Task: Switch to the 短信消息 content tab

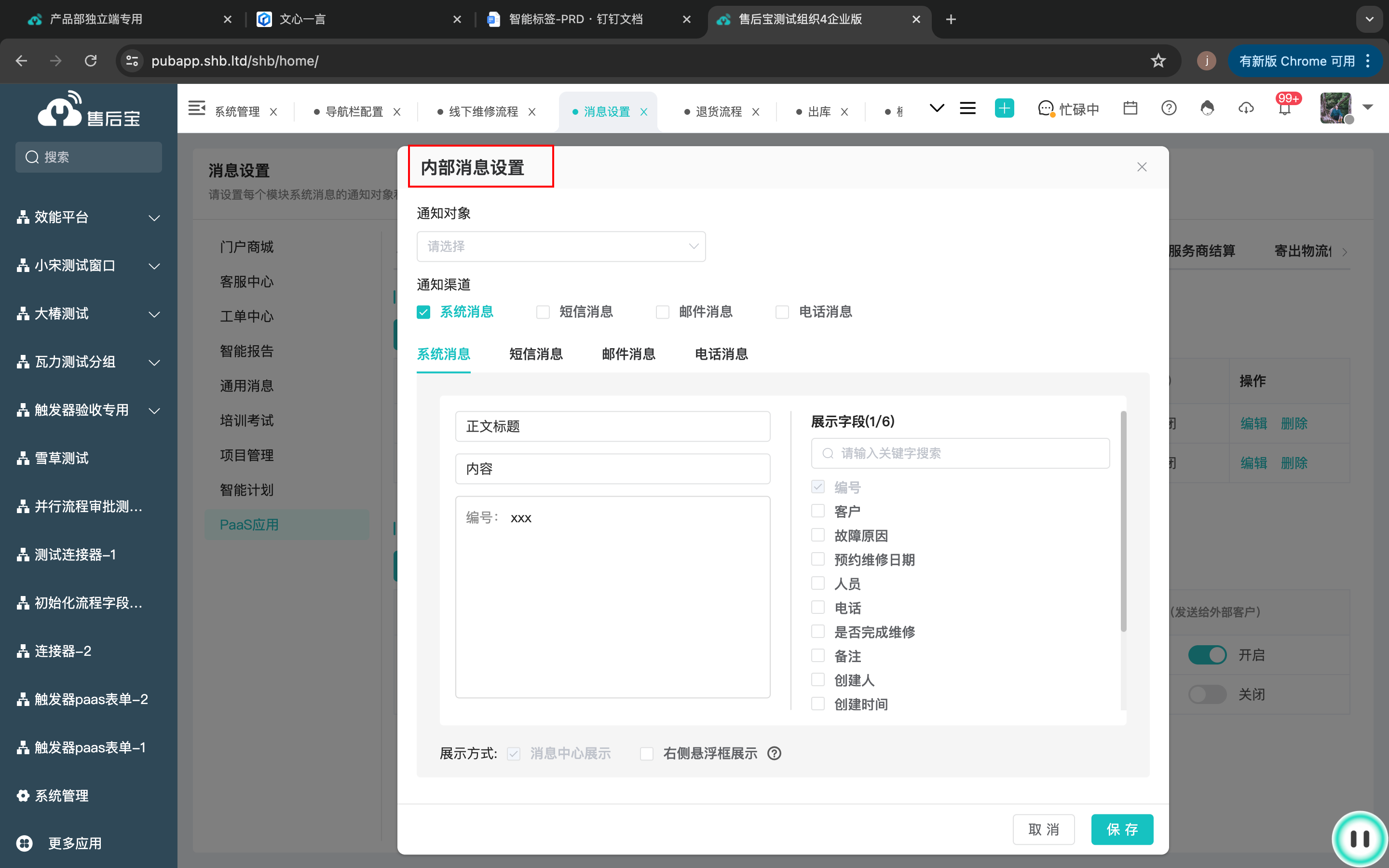Action: click(x=535, y=354)
